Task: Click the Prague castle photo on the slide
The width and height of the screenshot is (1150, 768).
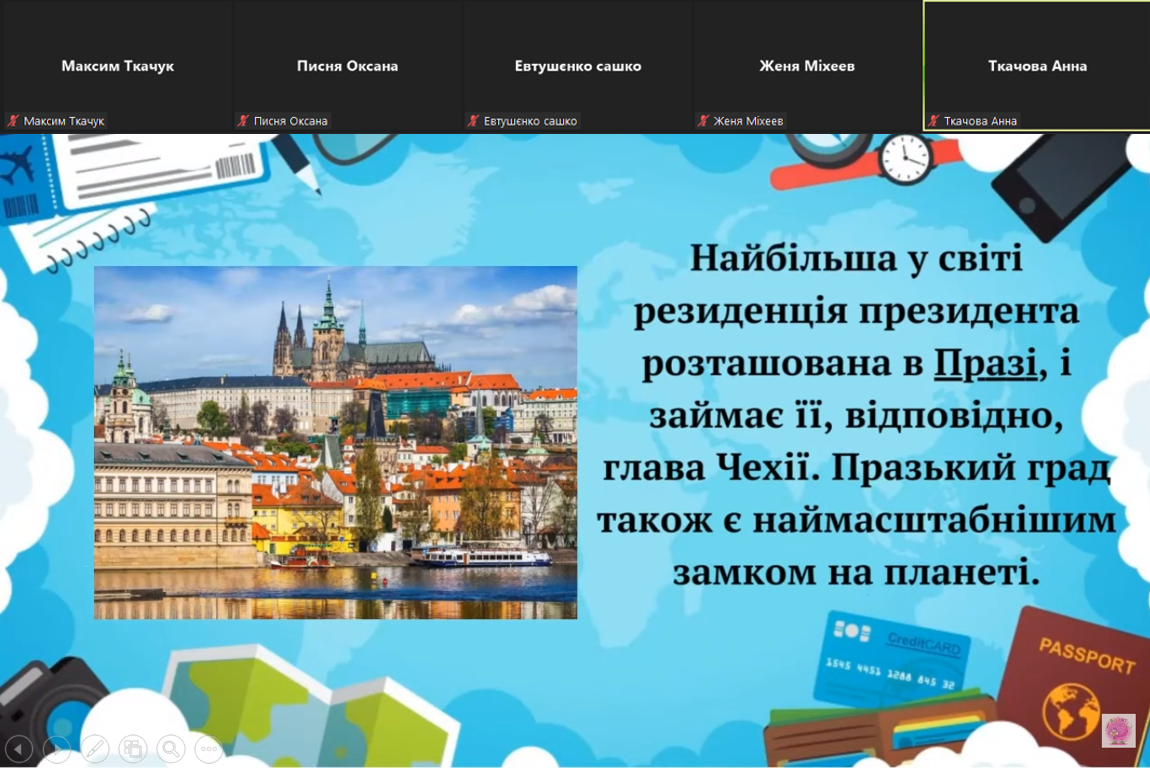Action: point(335,442)
